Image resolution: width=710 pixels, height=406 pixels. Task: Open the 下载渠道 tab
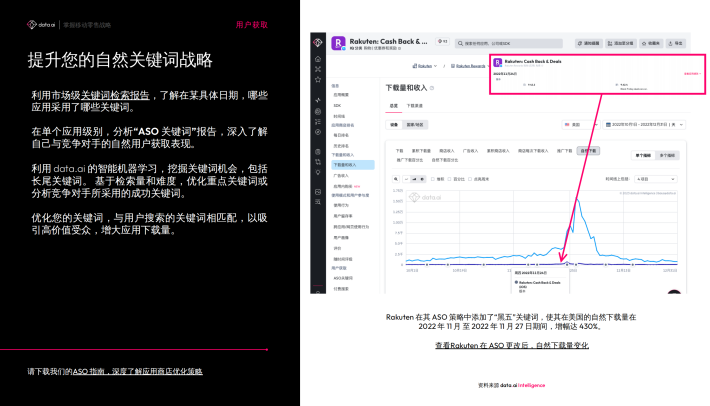414,106
